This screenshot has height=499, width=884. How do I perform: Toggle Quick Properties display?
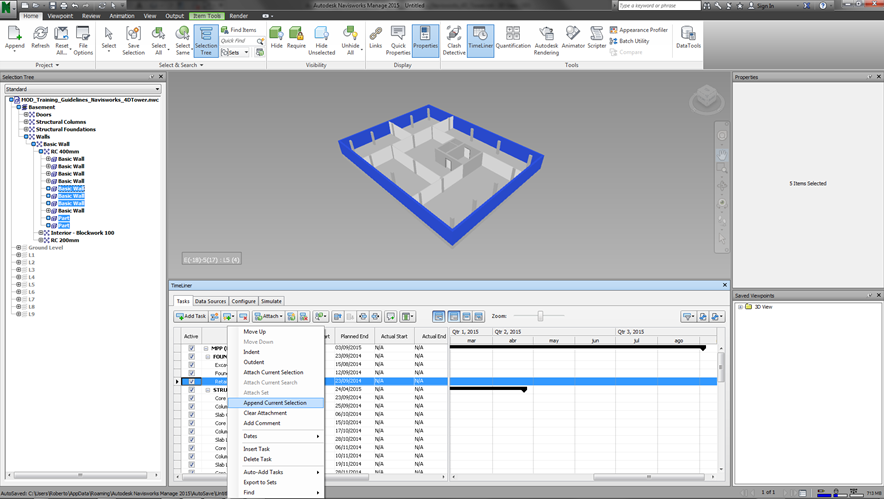coord(398,40)
